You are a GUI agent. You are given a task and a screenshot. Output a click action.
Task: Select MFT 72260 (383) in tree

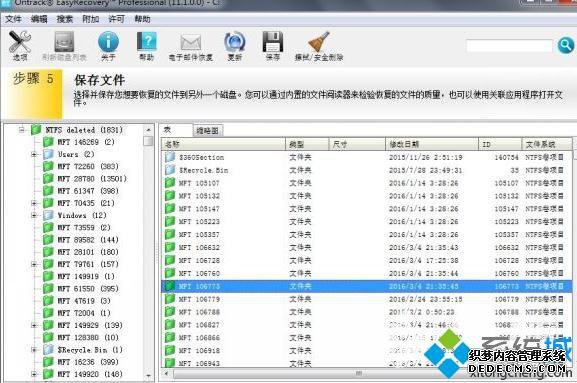coord(88,166)
